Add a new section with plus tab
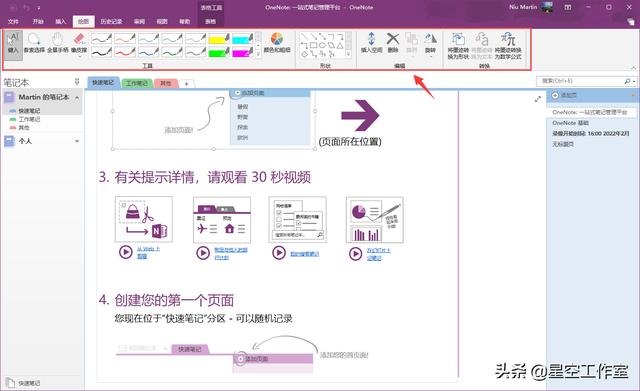The image size is (640, 391). (187, 83)
